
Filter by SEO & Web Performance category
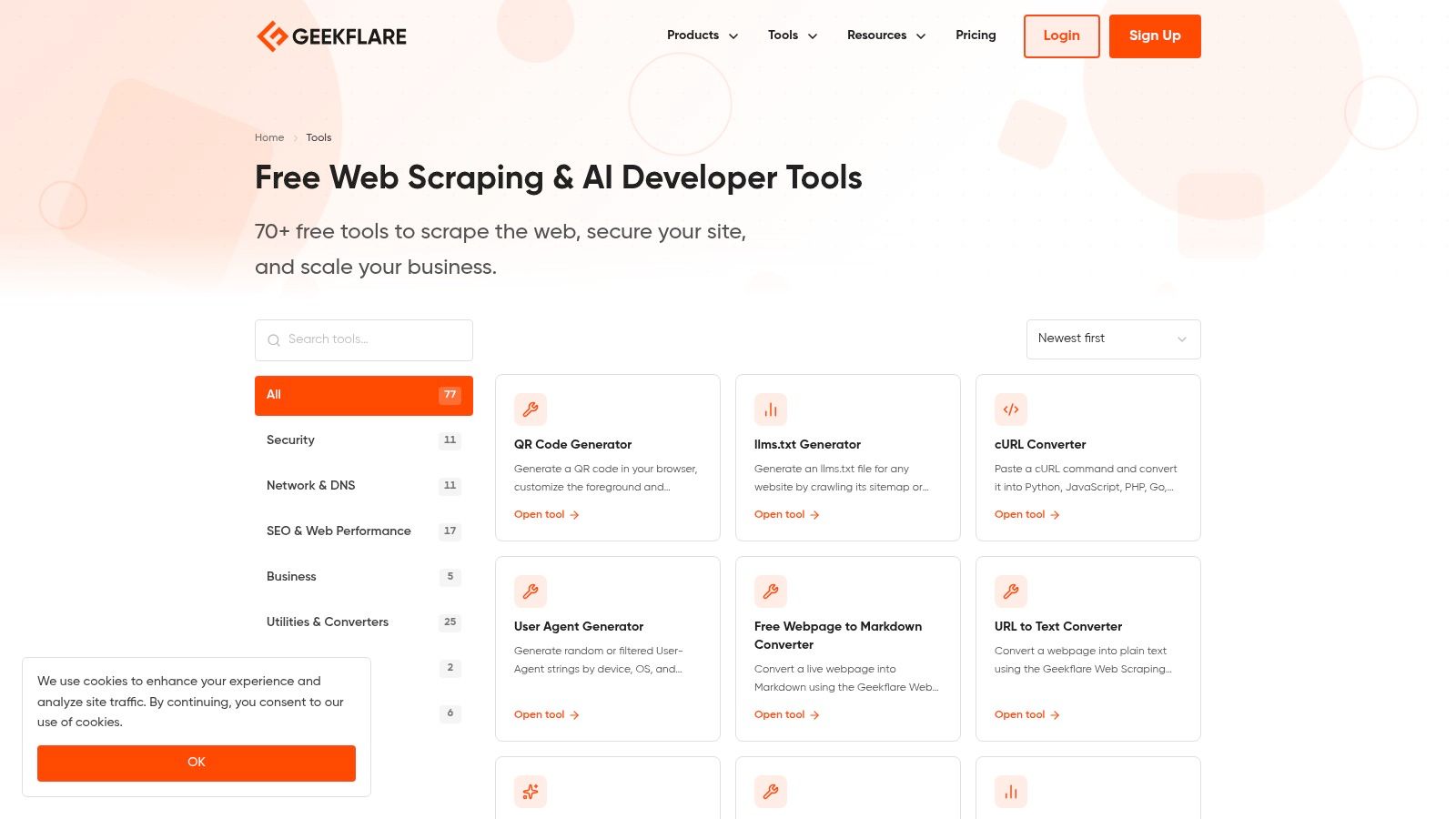point(364,531)
